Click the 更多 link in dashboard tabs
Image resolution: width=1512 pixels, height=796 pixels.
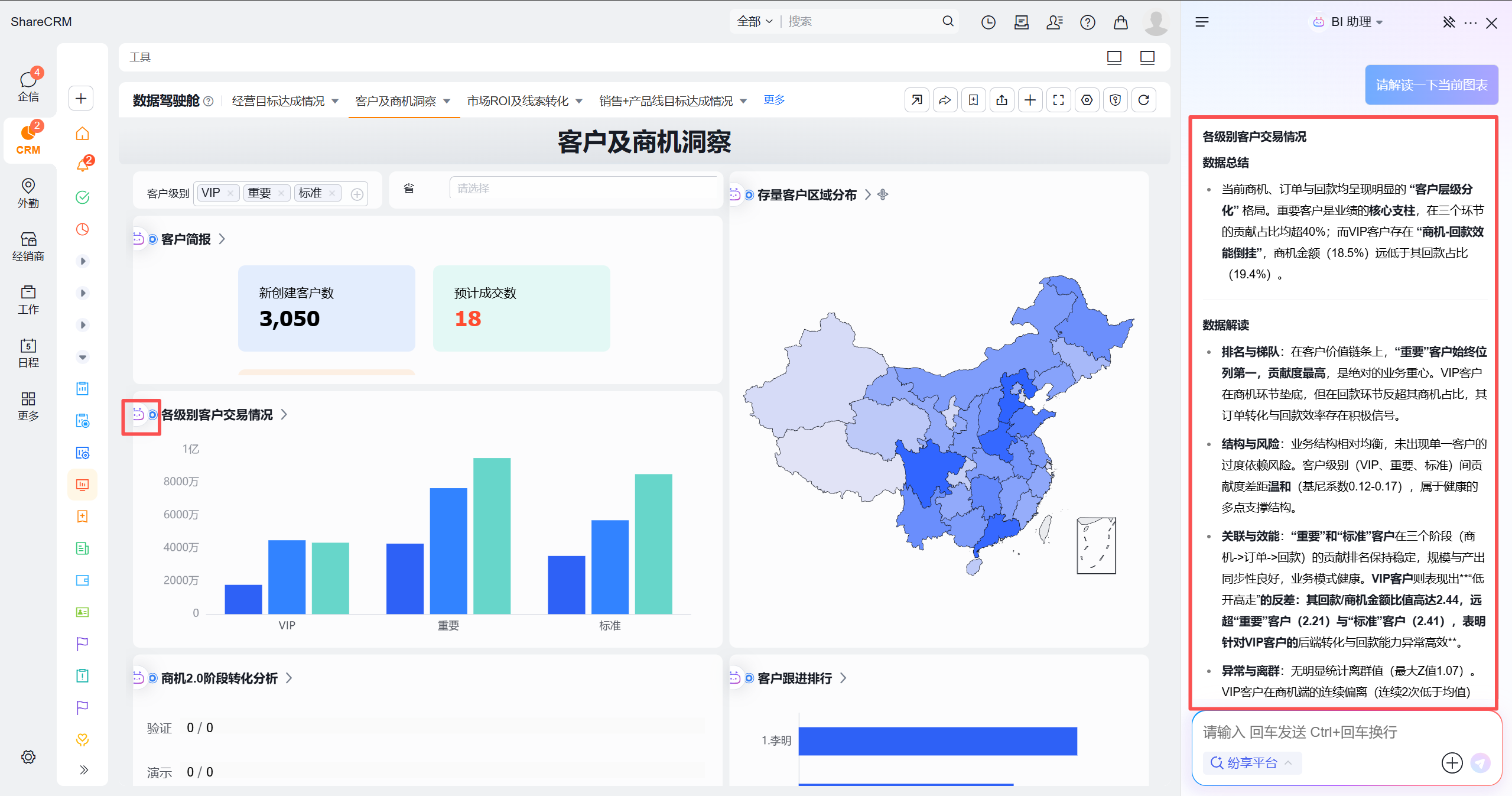click(x=773, y=100)
